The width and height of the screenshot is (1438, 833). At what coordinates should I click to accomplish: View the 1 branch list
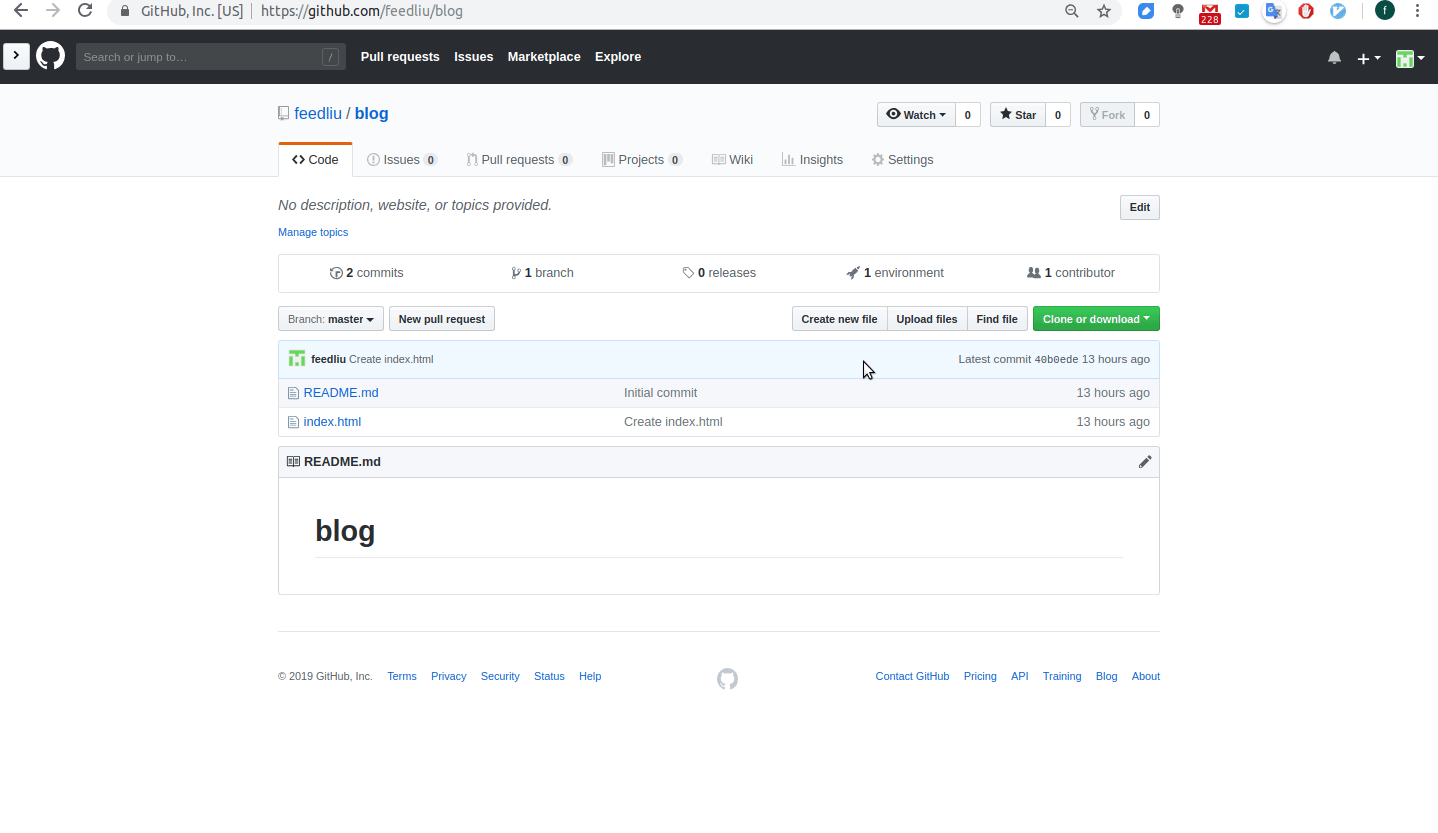click(x=542, y=273)
